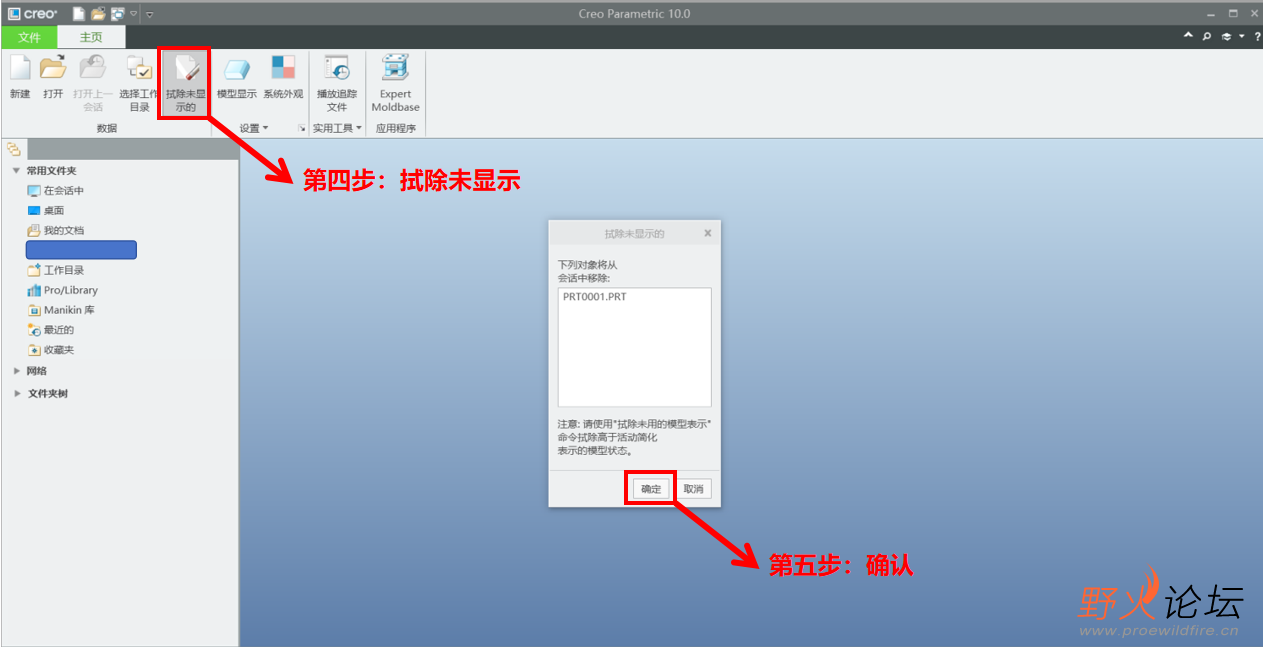The height and width of the screenshot is (647, 1263).
Task: Select 工作目录 folder
Action: point(56,270)
